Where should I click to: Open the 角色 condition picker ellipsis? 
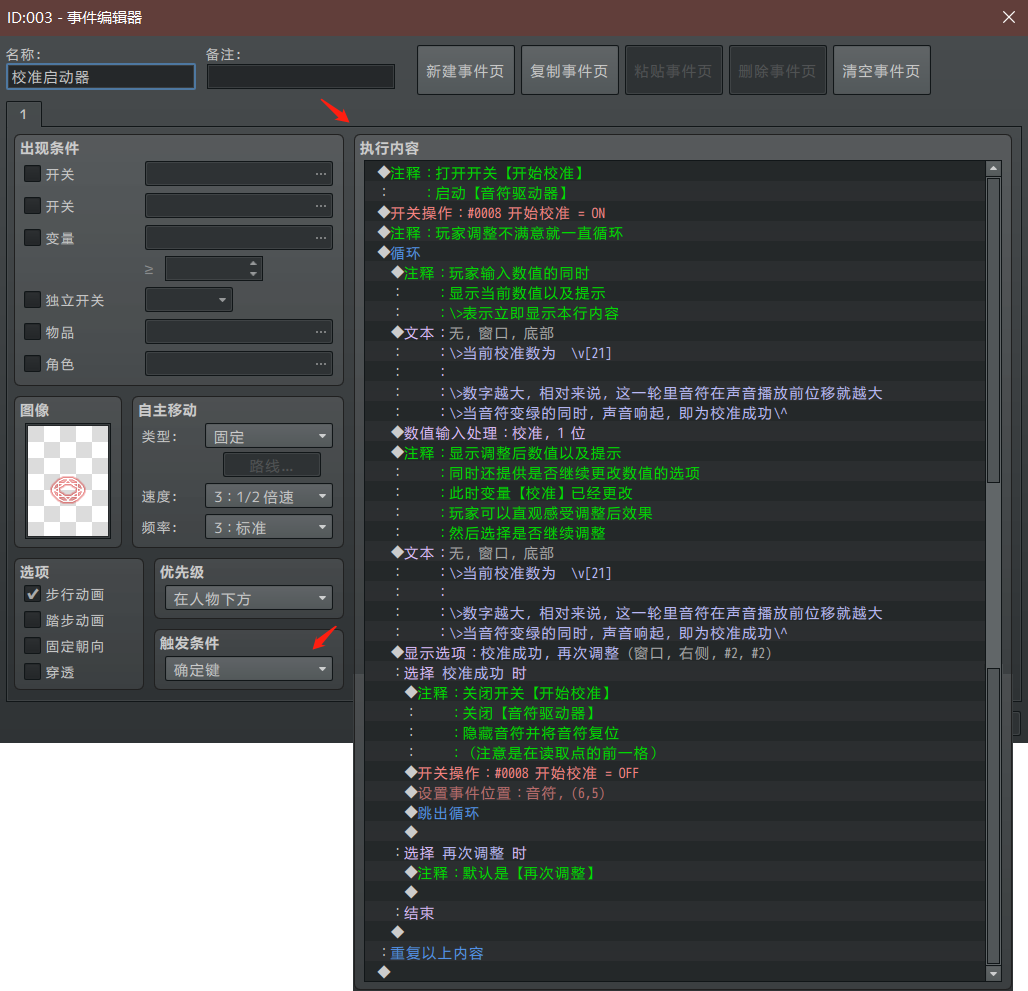click(x=320, y=364)
